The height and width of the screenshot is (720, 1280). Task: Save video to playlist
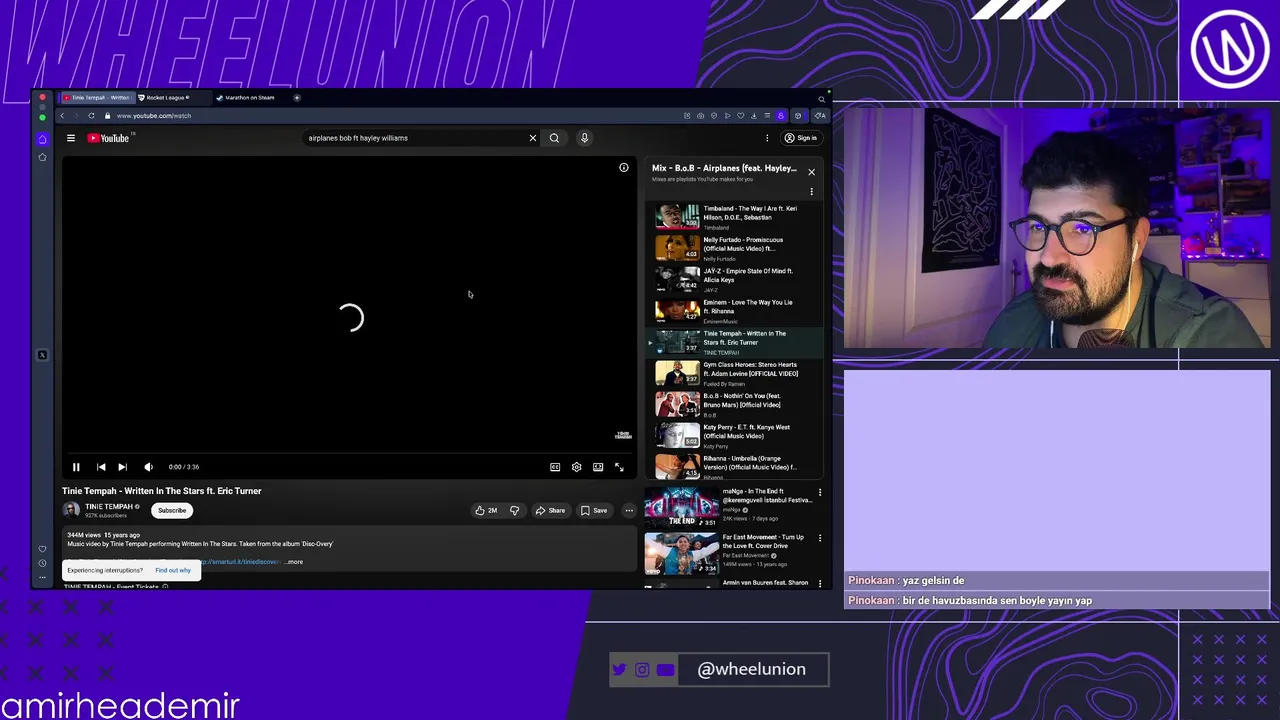coord(594,510)
